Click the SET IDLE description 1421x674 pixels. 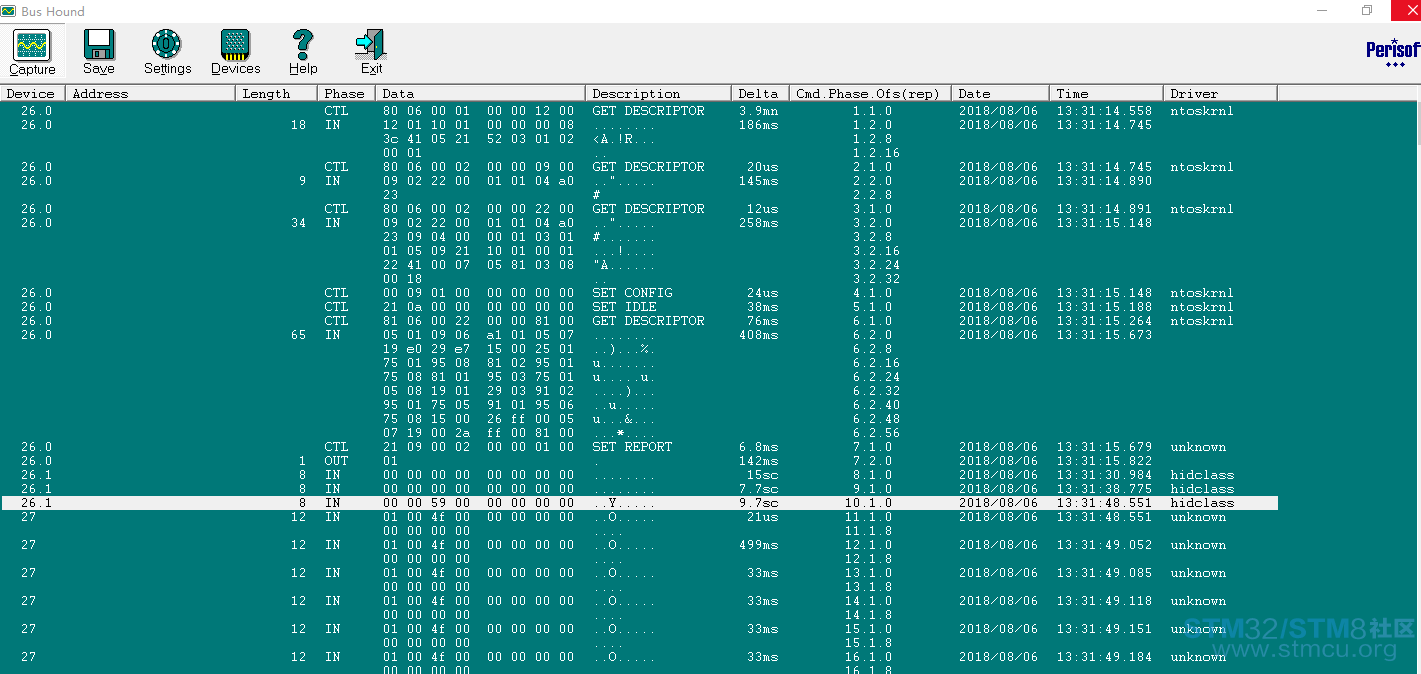tap(624, 307)
